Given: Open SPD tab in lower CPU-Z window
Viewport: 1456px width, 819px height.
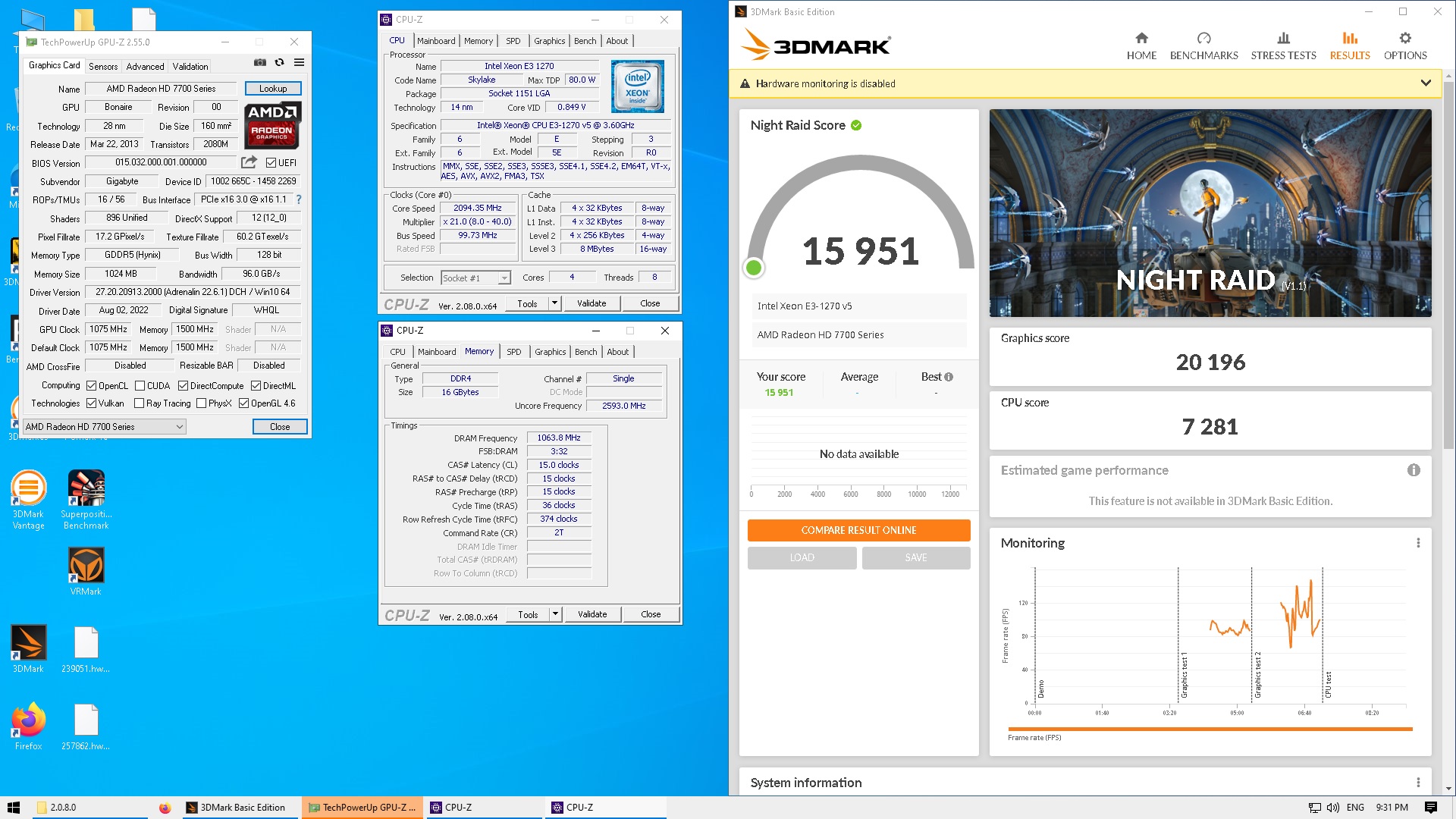Looking at the screenshot, I should click(514, 352).
